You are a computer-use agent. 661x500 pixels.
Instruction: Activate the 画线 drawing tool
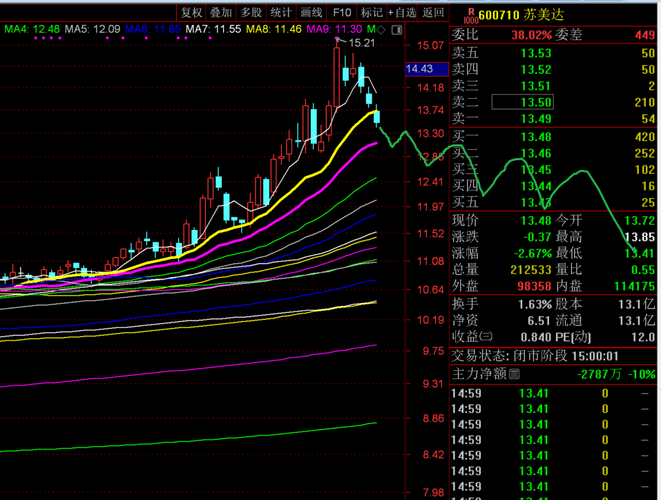tap(312, 13)
